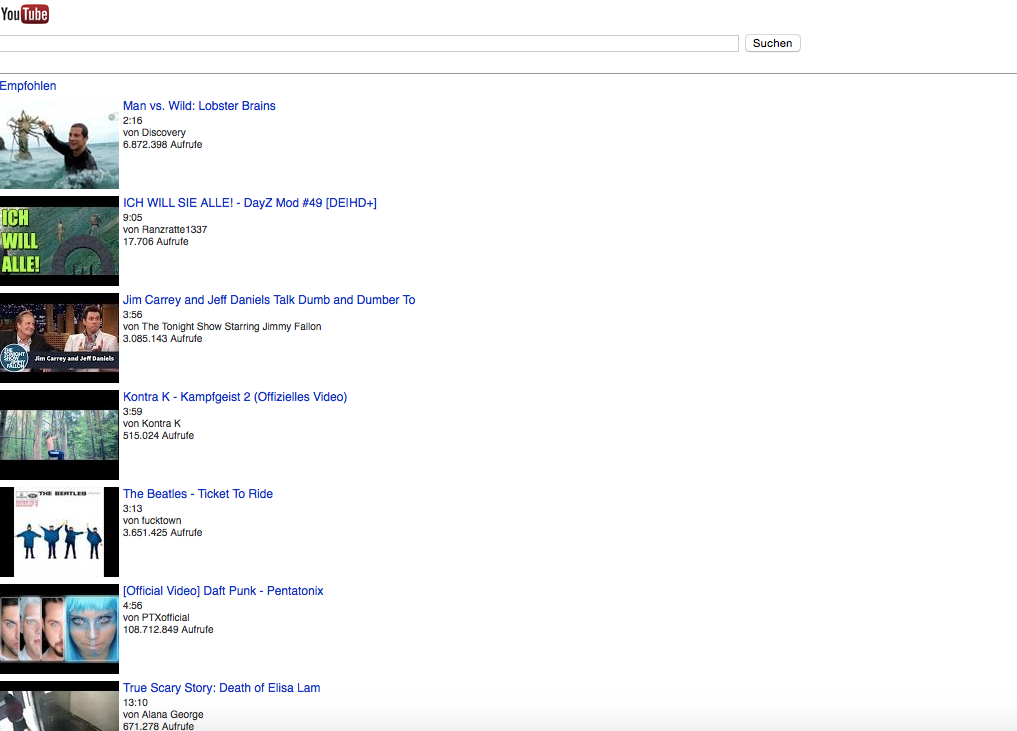This screenshot has width=1017, height=731.
Task: Click the text 'von fucktown'
Action: click(152, 520)
